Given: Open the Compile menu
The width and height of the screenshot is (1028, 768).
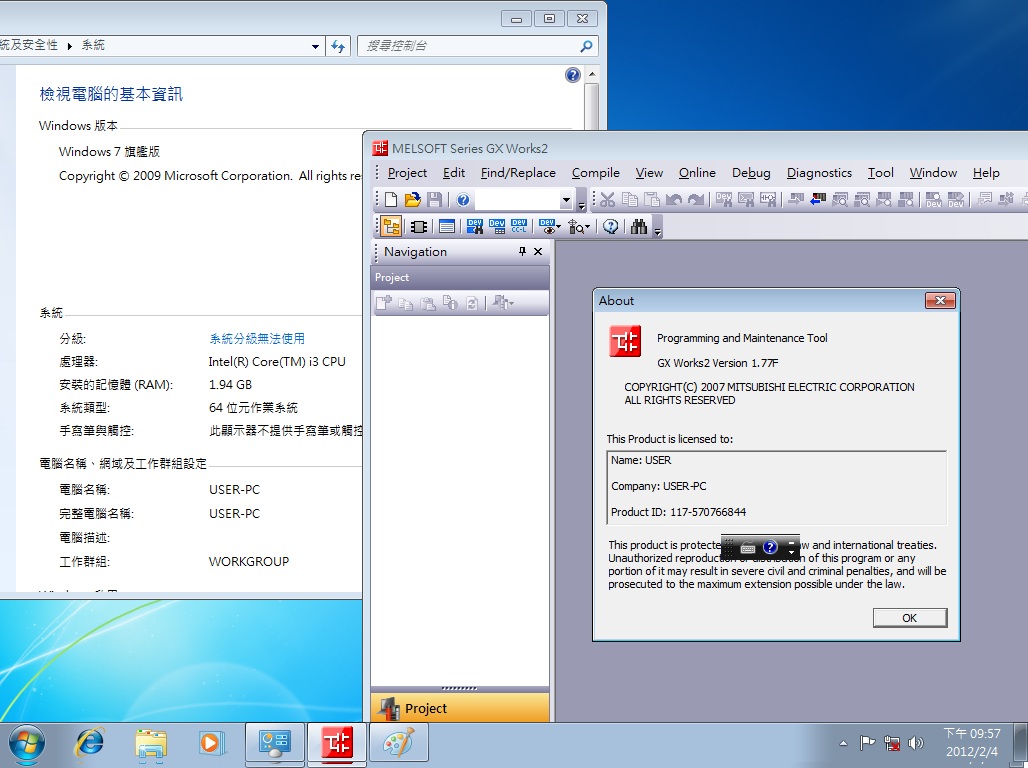Looking at the screenshot, I should (595, 173).
